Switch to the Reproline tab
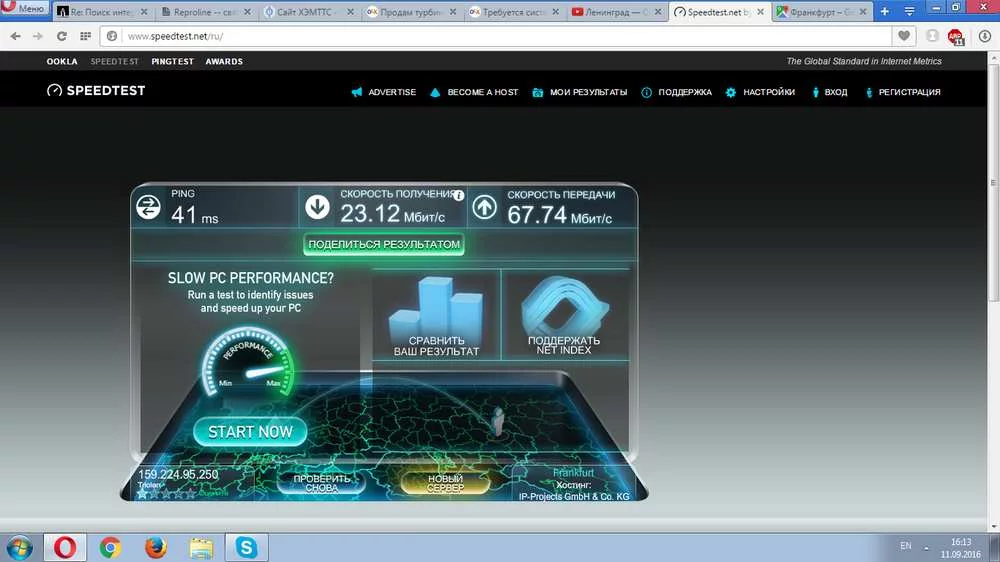1000x562 pixels. point(205,11)
